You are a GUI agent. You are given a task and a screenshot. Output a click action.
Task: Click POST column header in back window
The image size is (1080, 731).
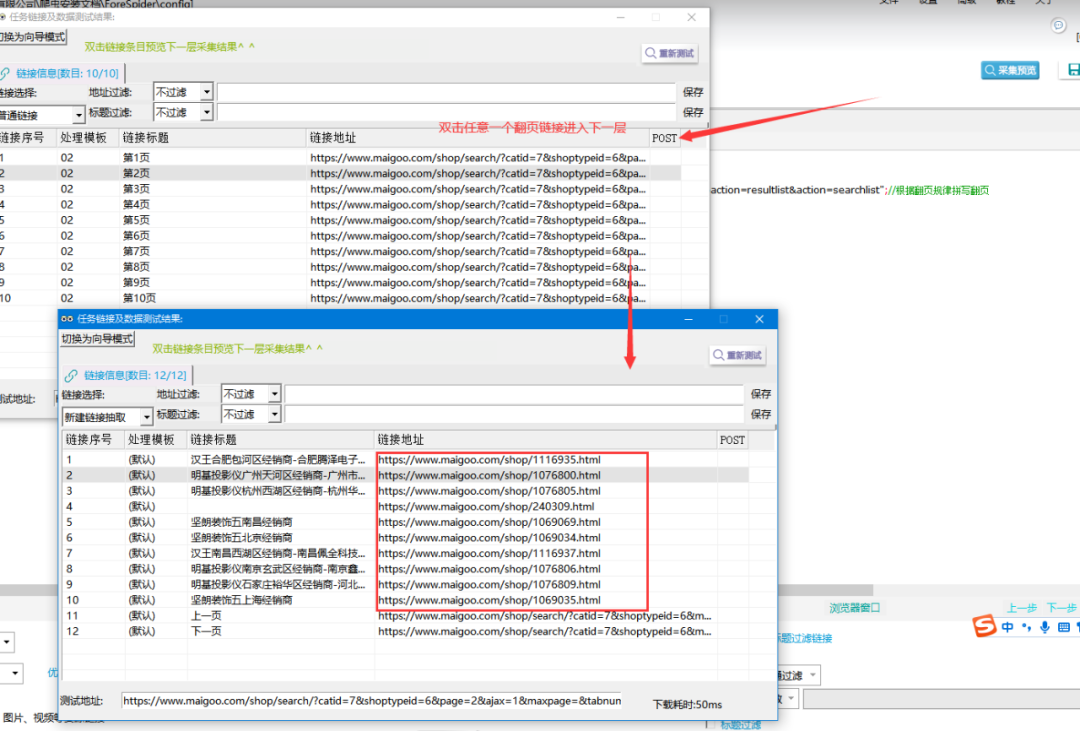(x=665, y=138)
